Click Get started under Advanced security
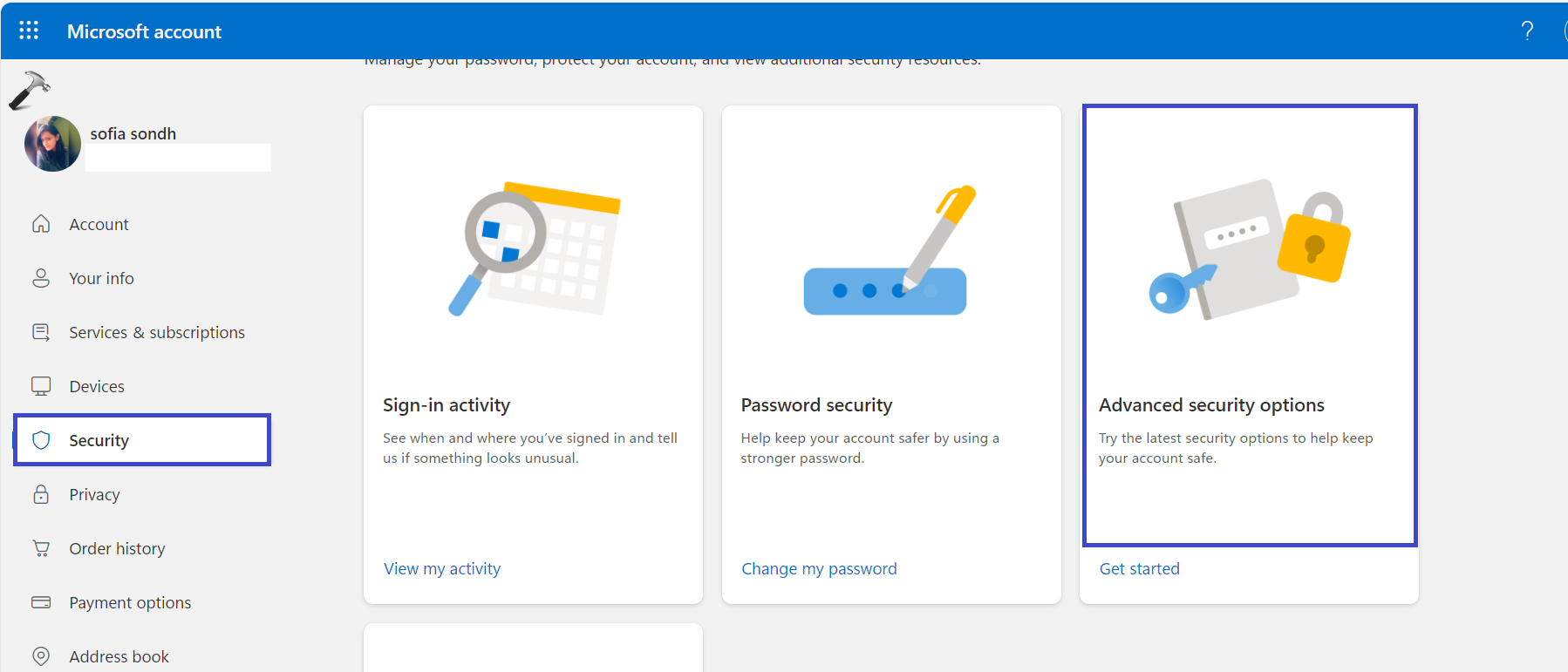The image size is (1568, 672). [1139, 568]
